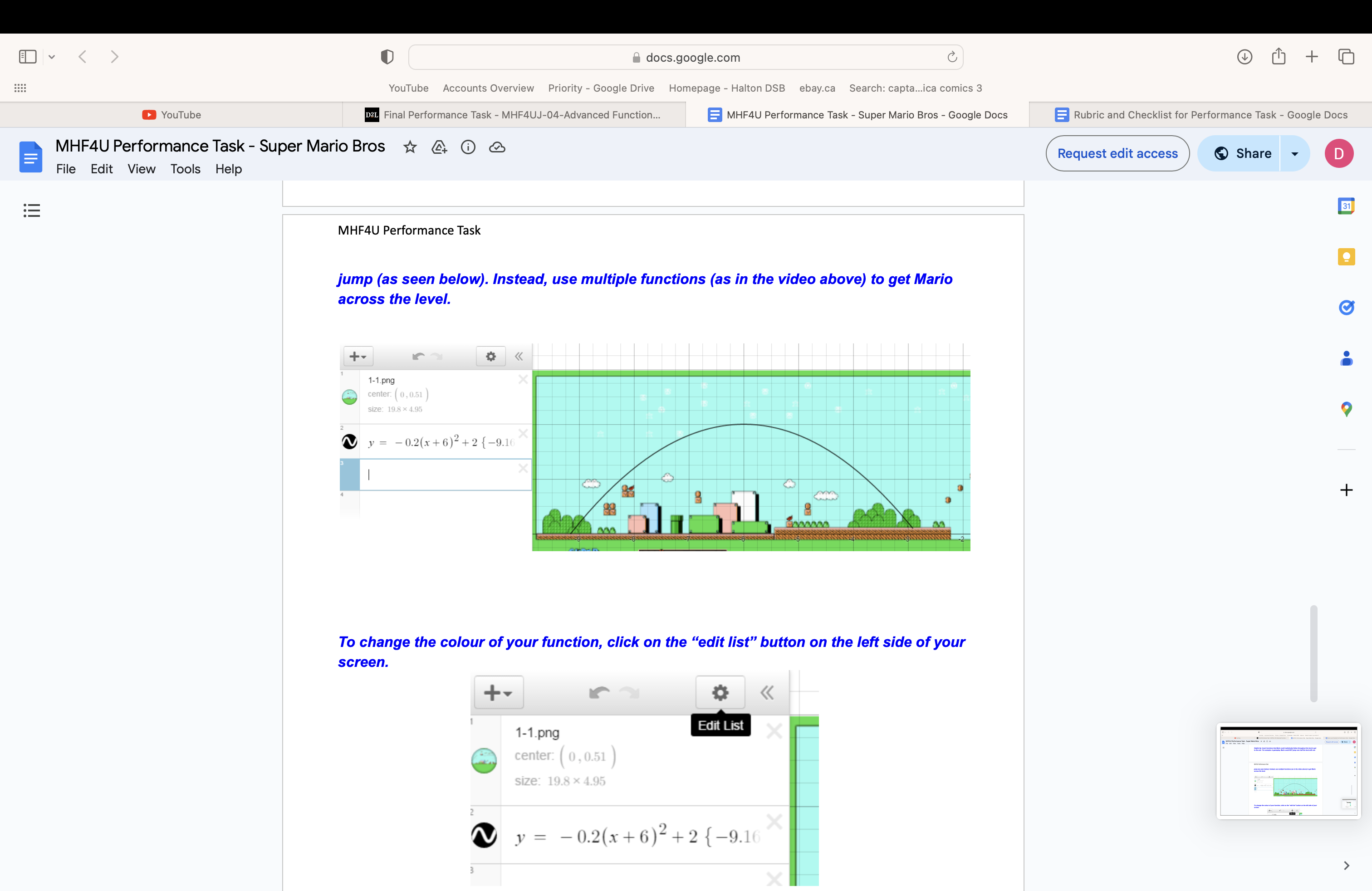Image resolution: width=1372 pixels, height=891 pixels.
Task: Open a new browser tab
Action: point(1312,56)
